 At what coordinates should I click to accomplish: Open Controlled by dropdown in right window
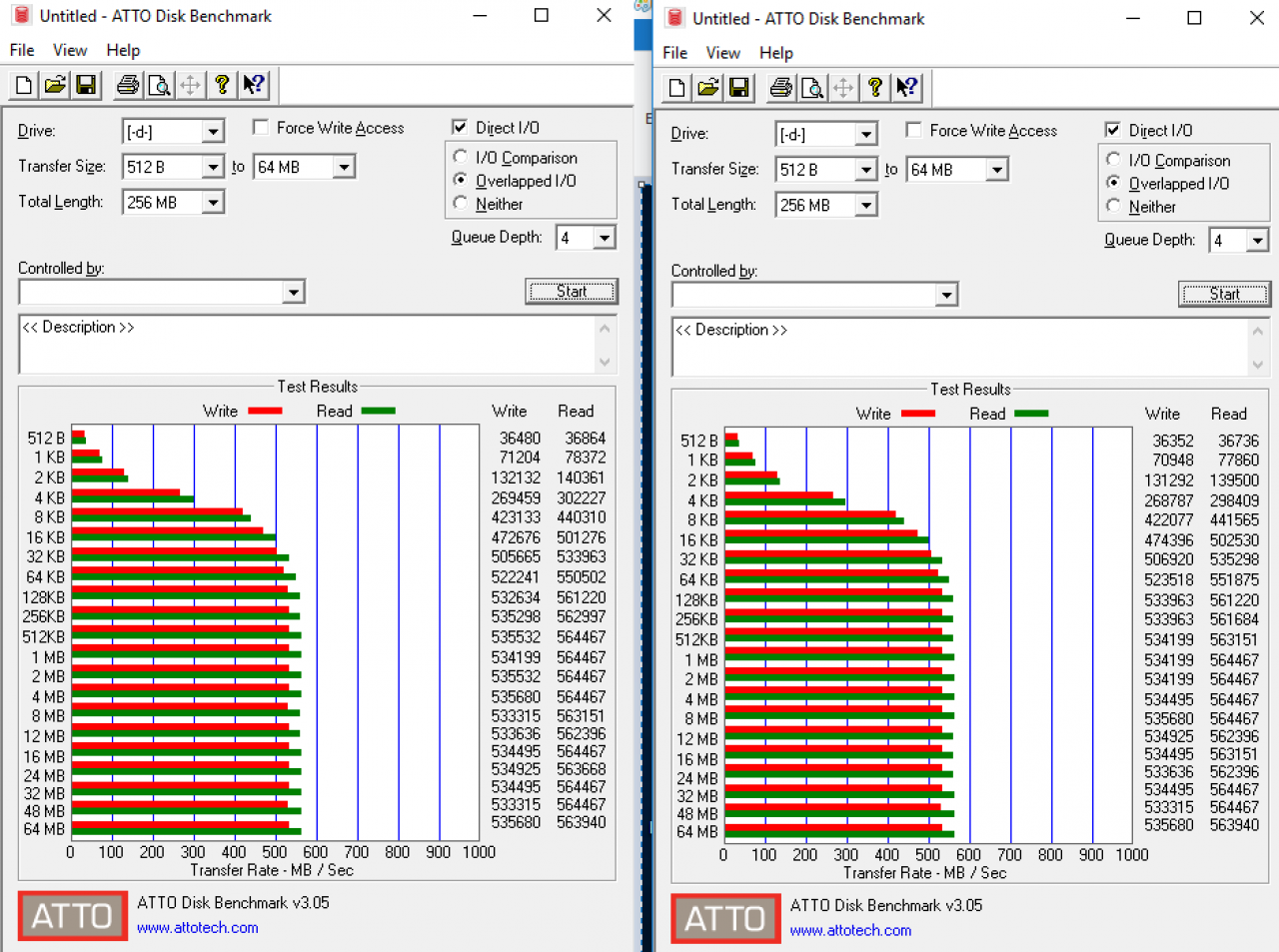946,295
